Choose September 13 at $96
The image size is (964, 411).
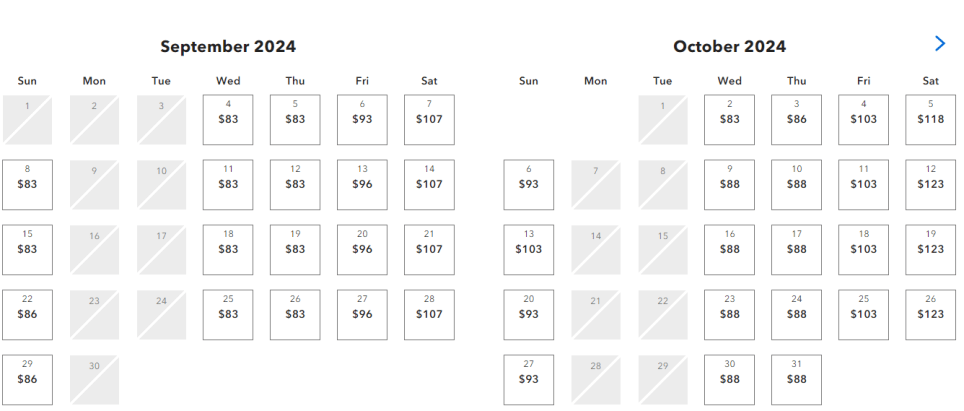tap(362, 185)
